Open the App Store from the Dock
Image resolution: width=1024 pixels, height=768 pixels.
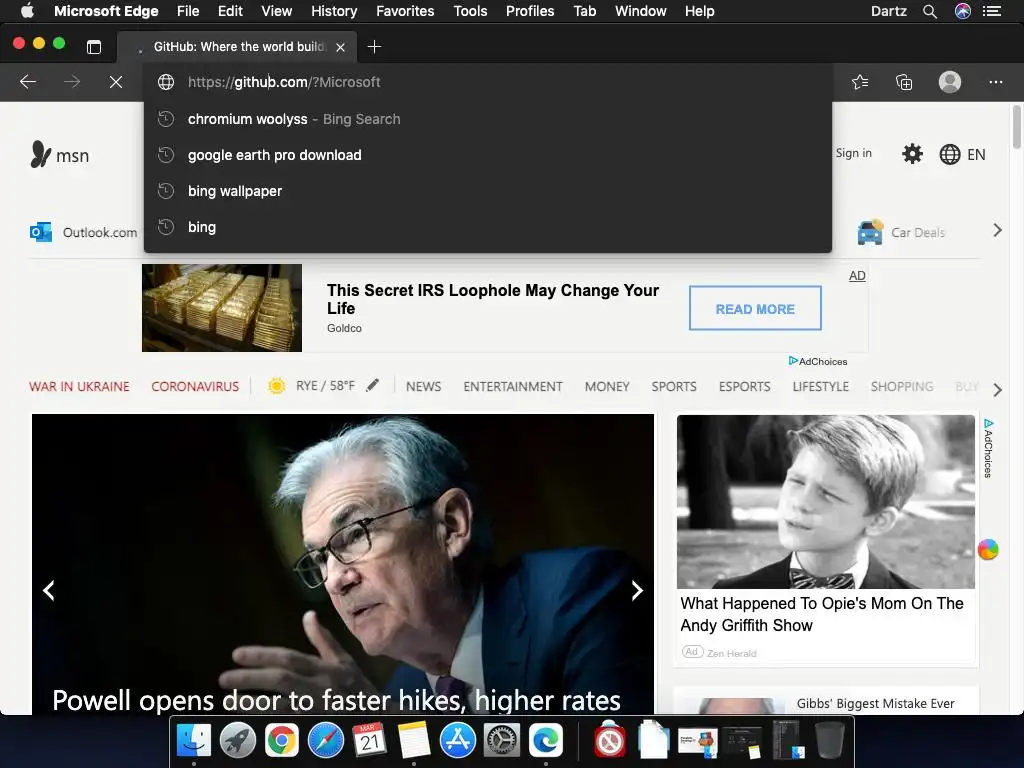[458, 741]
